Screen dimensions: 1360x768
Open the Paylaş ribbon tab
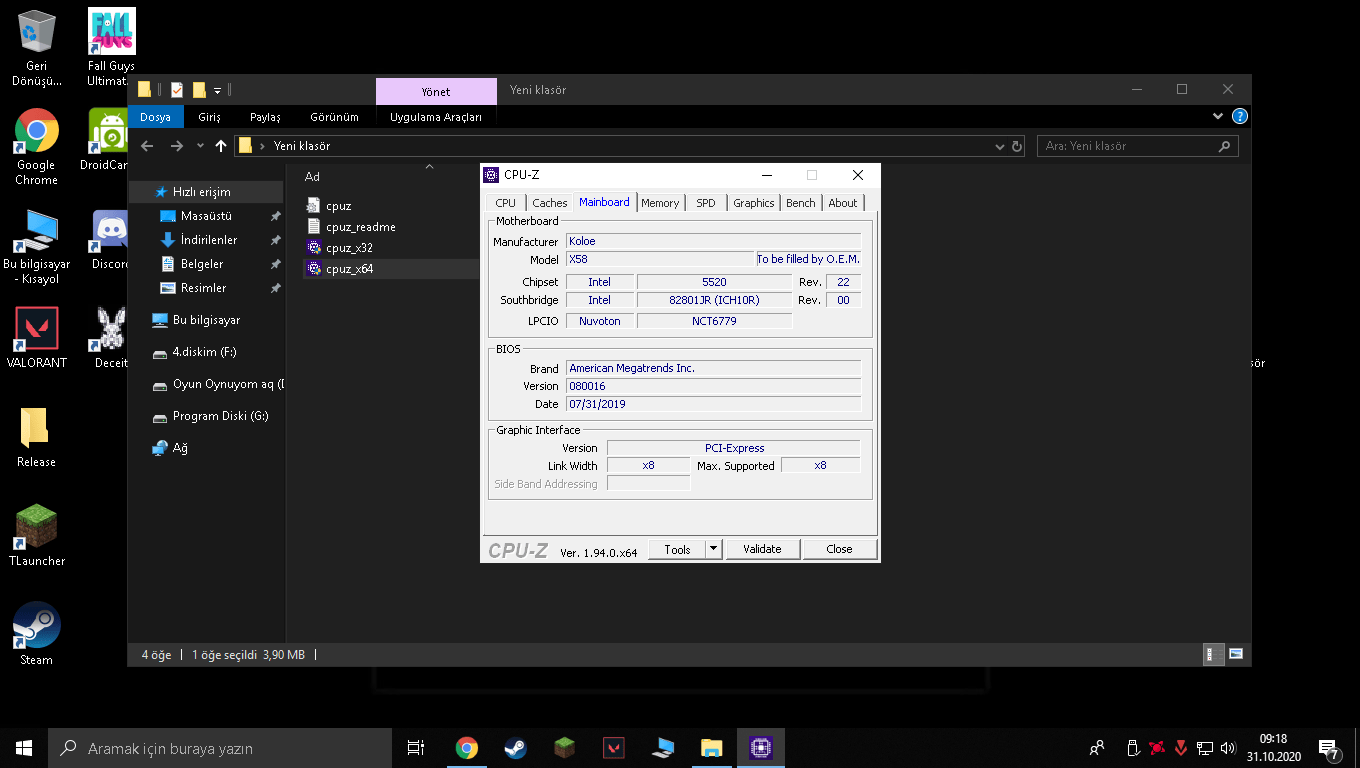[x=265, y=117]
